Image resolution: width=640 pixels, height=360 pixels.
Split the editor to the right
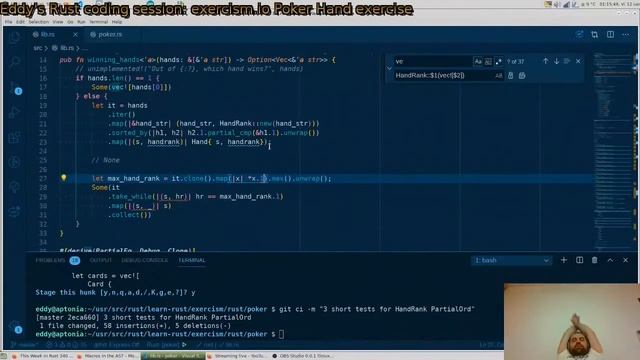click(610, 35)
